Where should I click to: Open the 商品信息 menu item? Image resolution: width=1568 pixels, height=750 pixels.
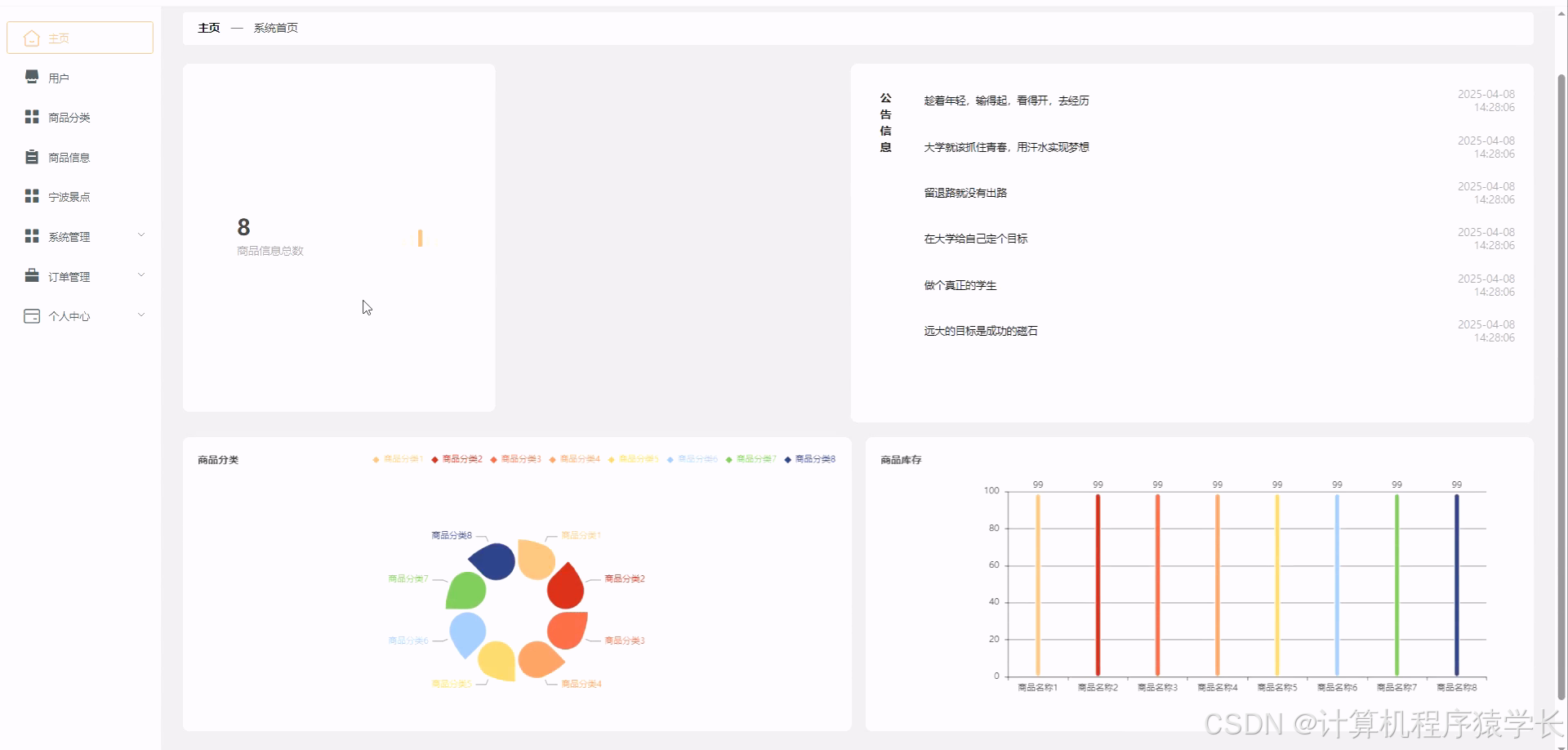click(x=80, y=158)
